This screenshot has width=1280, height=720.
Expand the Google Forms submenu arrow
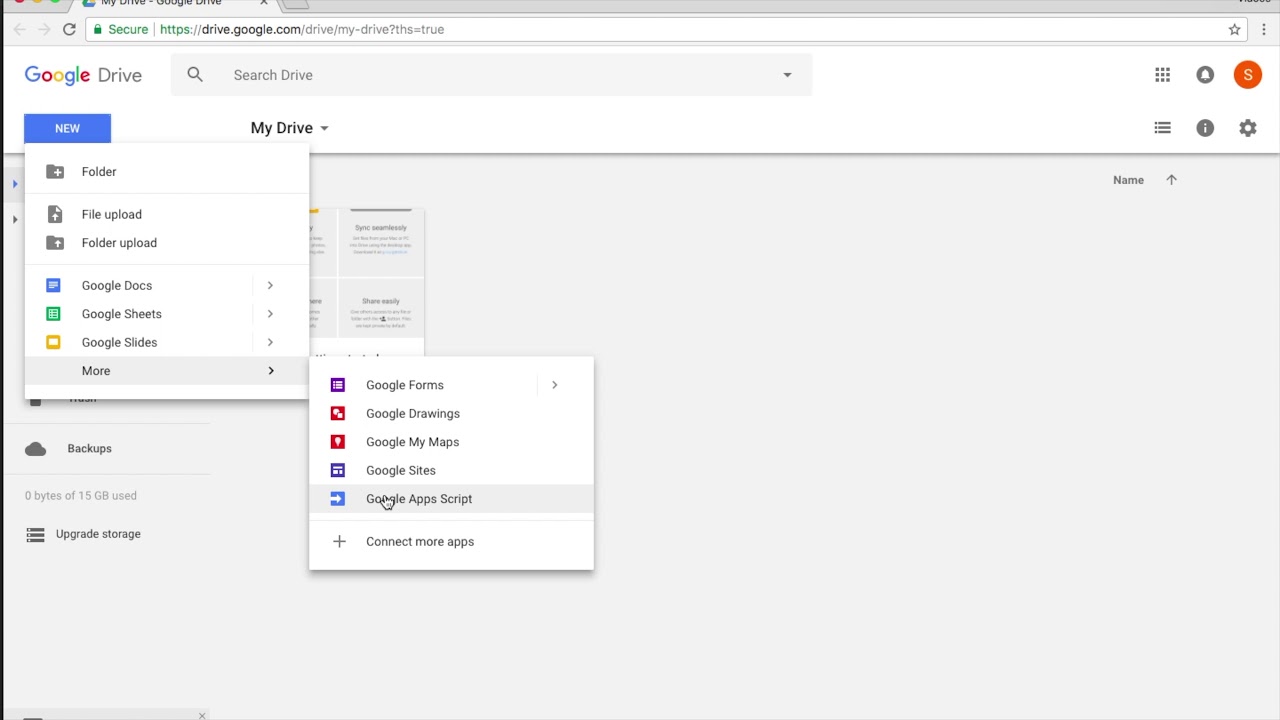pos(554,385)
